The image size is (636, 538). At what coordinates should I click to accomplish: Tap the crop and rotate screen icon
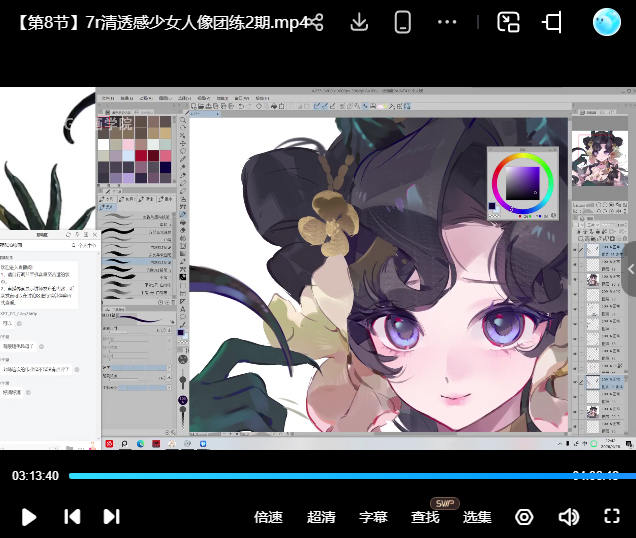pyautogui.click(x=552, y=22)
